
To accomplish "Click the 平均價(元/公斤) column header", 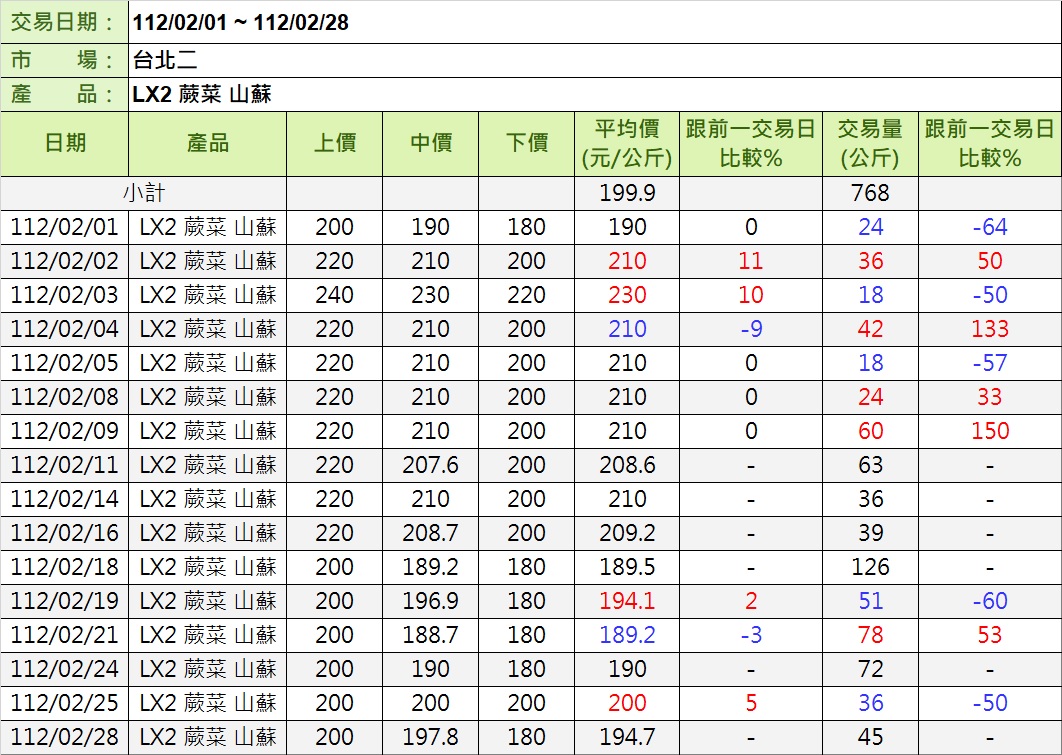I will click(x=627, y=143).
